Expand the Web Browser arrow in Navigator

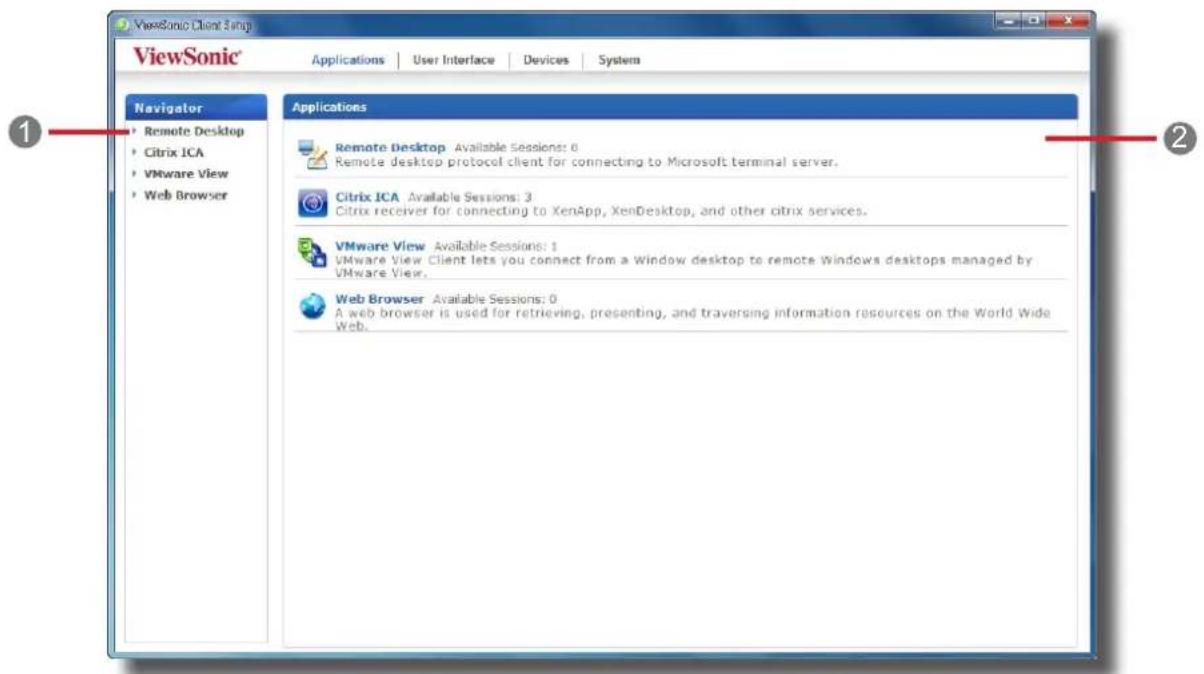133,195
